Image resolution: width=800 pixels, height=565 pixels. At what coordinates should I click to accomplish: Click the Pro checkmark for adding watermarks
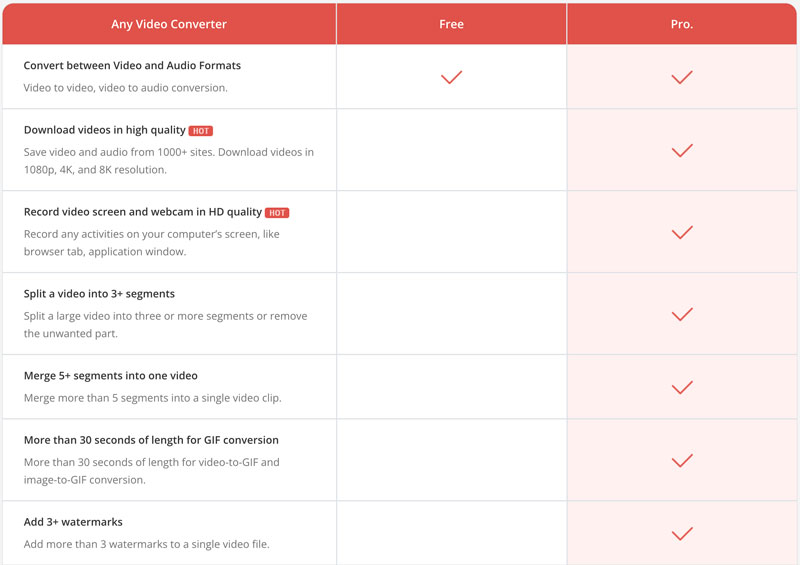point(682,533)
